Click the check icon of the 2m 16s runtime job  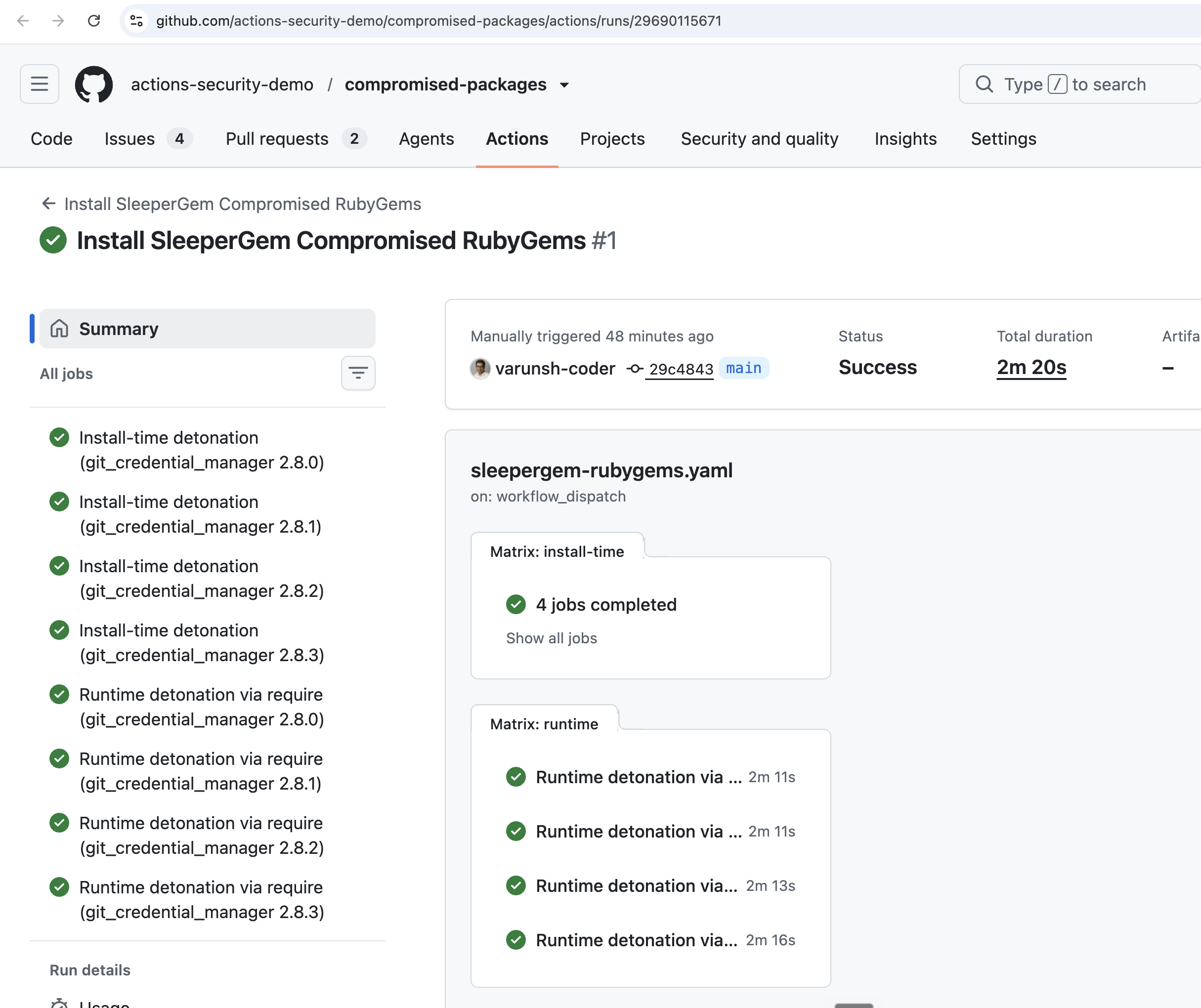pos(516,940)
